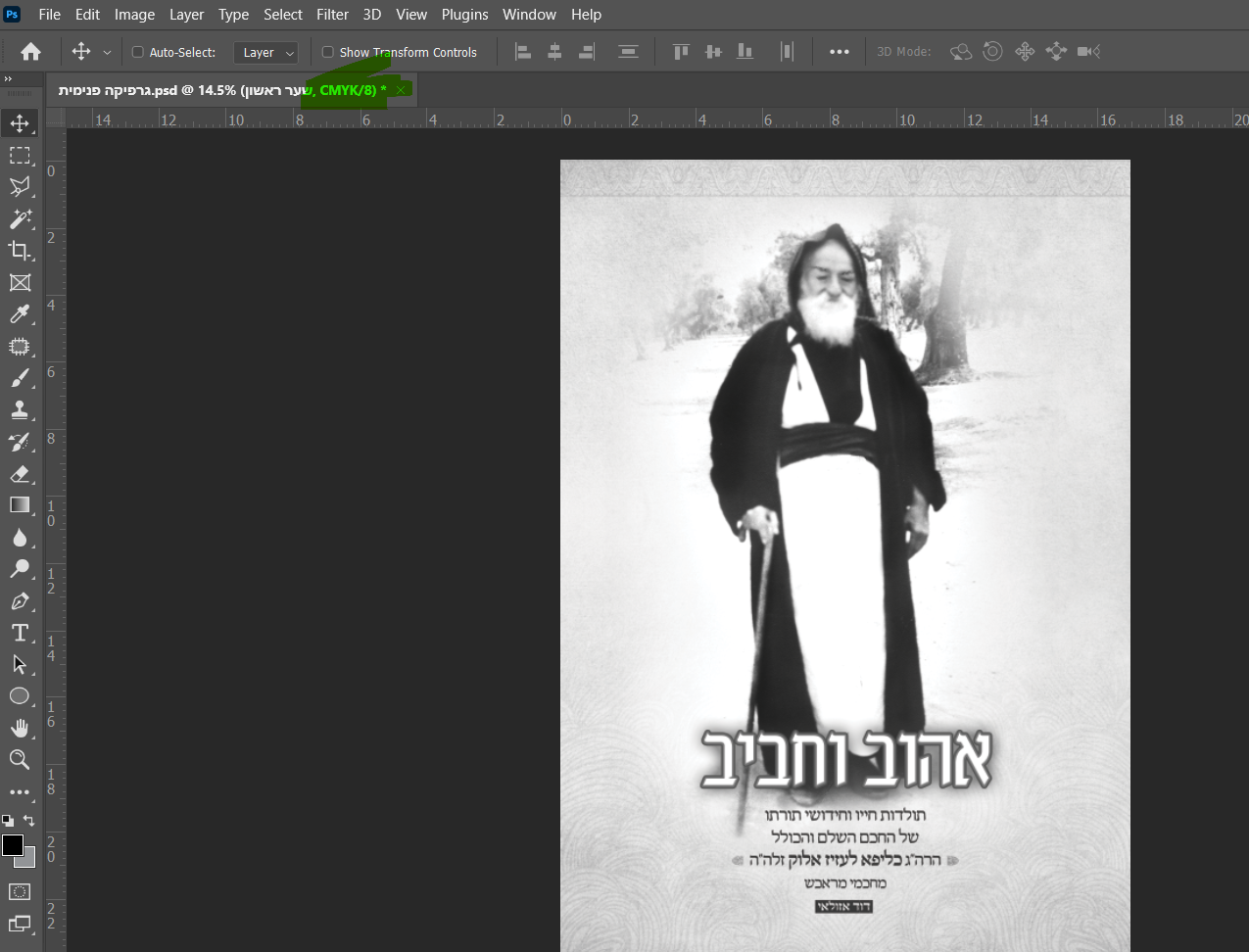Select the Hand tool
This screenshot has width=1249, height=952.
point(21,728)
